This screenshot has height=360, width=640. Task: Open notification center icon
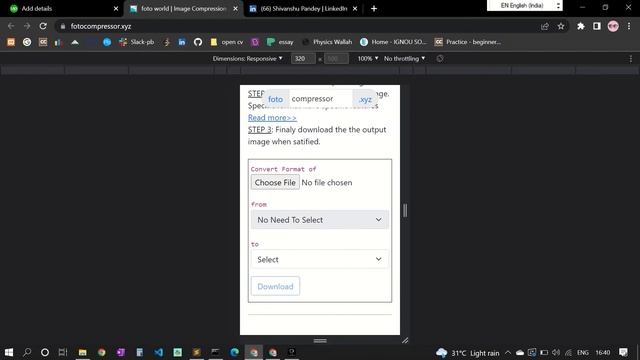(623, 352)
